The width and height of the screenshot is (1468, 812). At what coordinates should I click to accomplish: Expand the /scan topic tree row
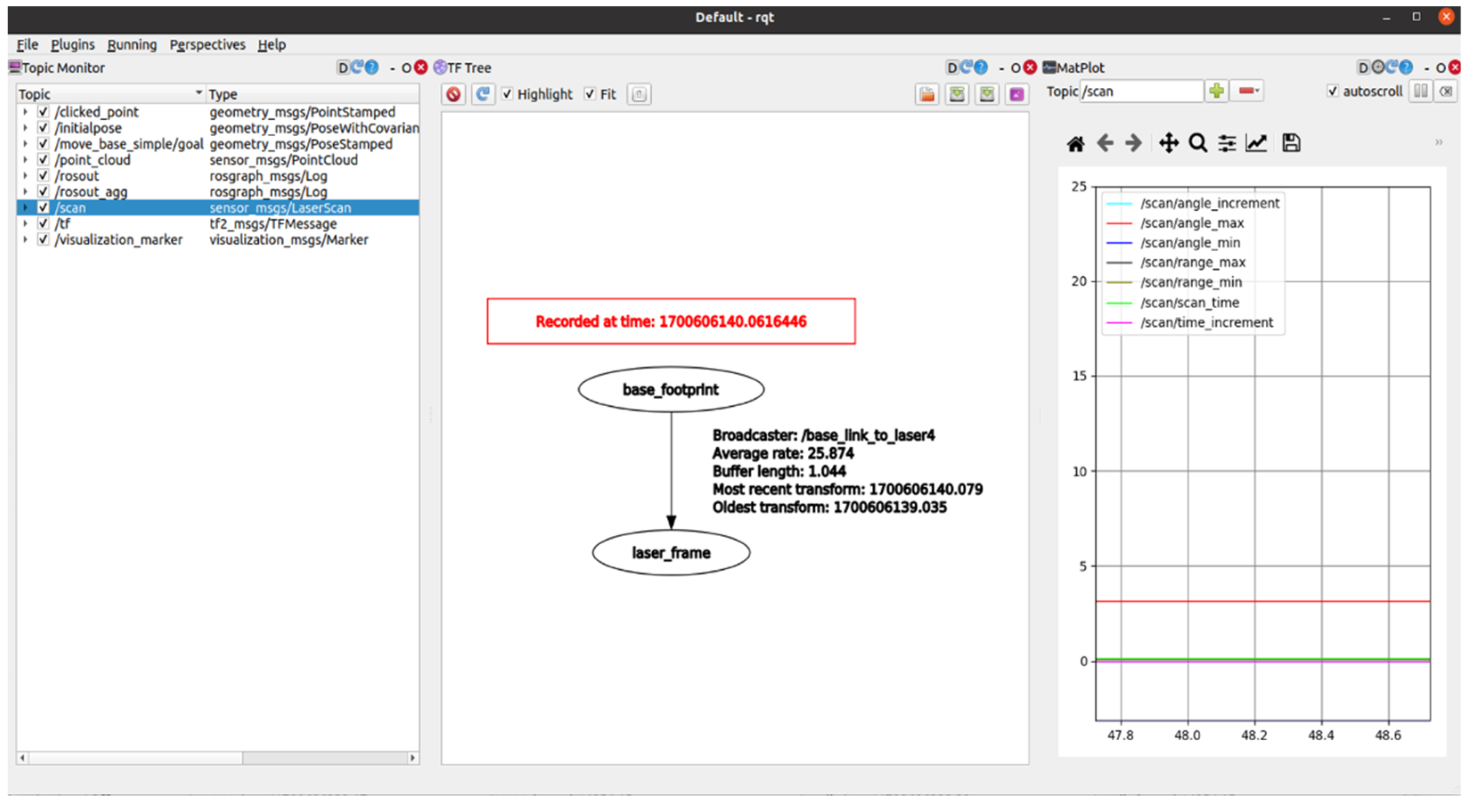(25, 208)
